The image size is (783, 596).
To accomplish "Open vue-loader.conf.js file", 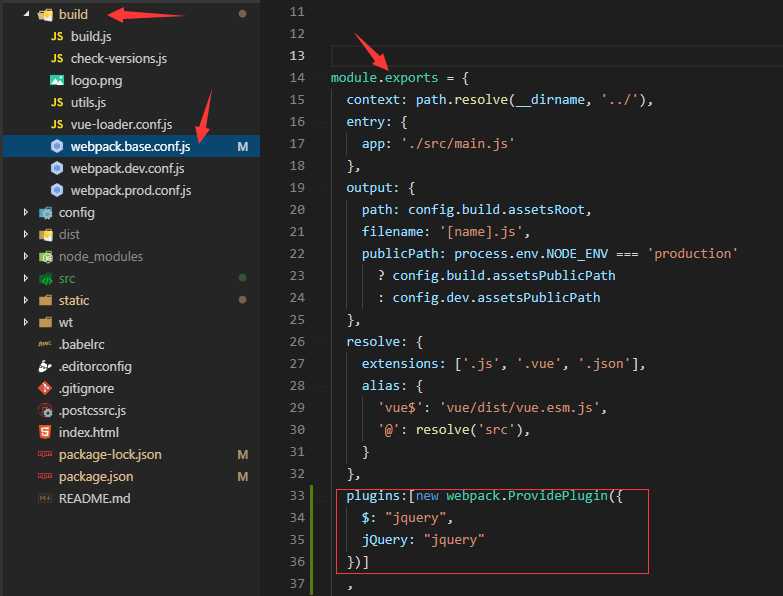I will [121, 124].
